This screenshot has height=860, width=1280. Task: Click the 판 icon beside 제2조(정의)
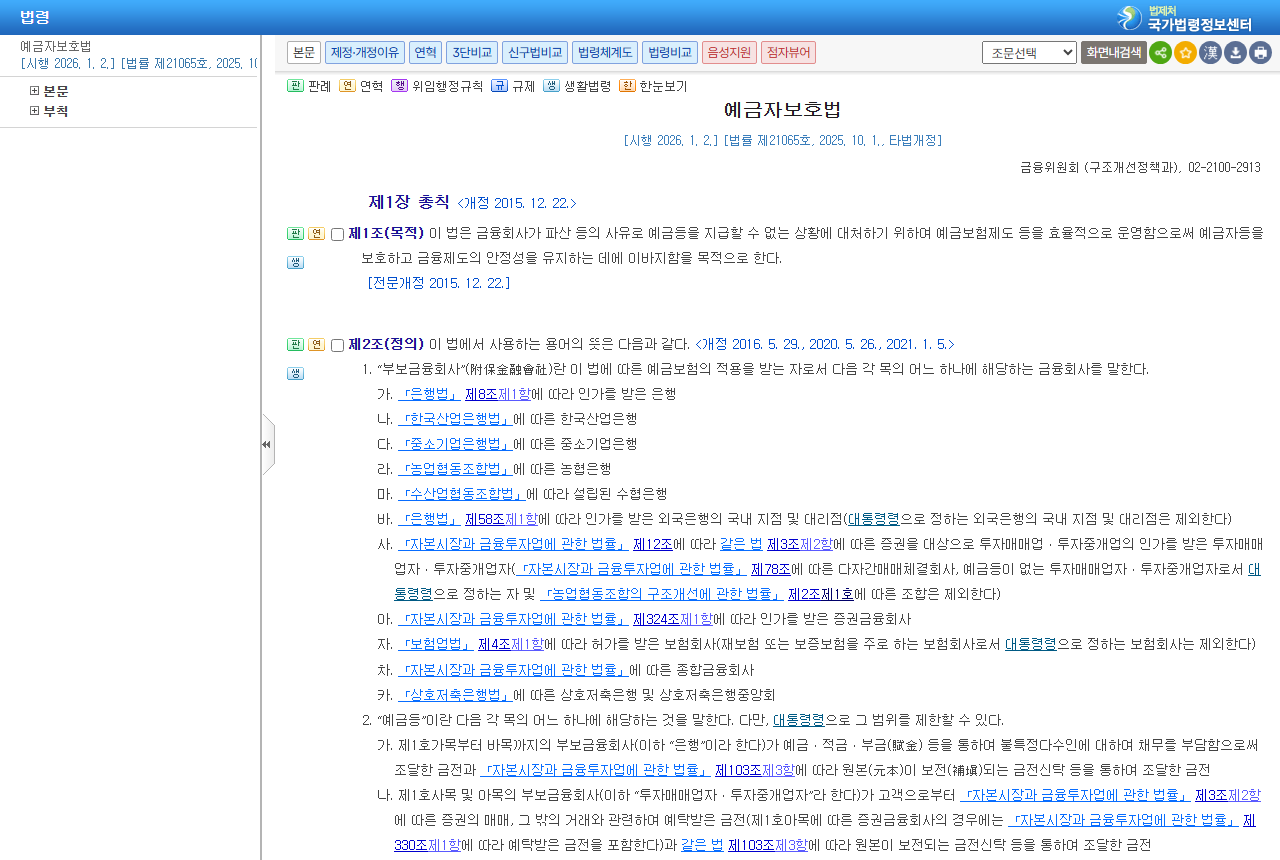click(295, 345)
